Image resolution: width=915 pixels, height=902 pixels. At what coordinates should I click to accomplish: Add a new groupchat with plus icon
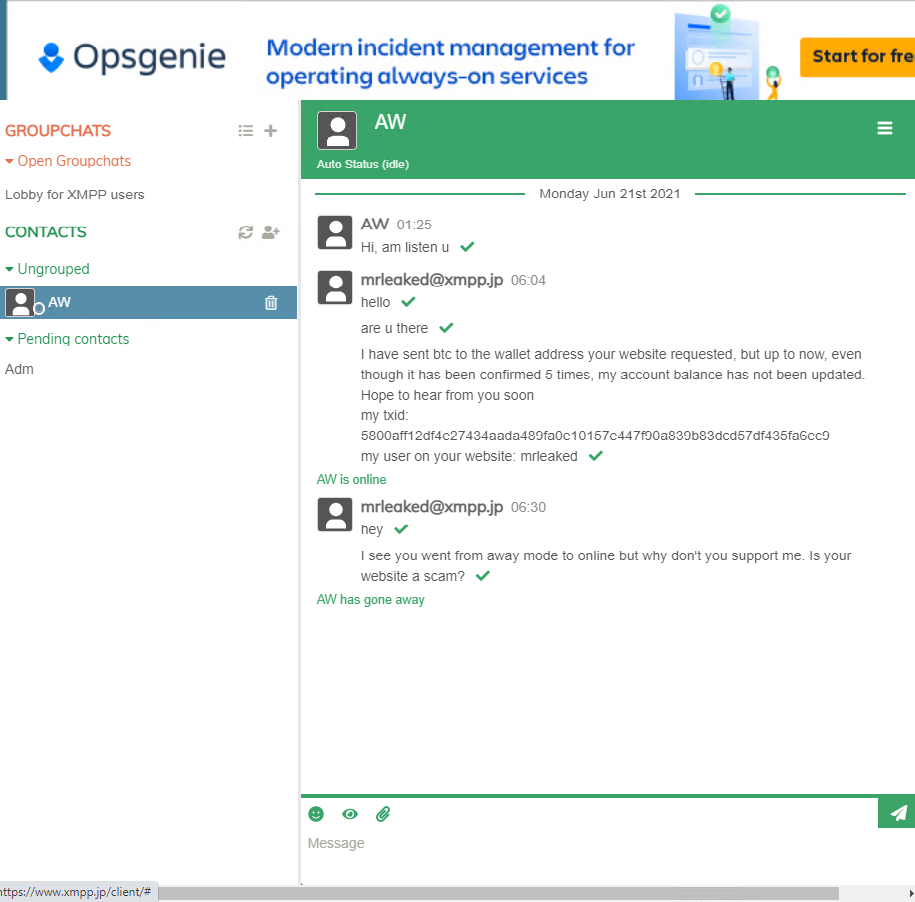[x=270, y=131]
